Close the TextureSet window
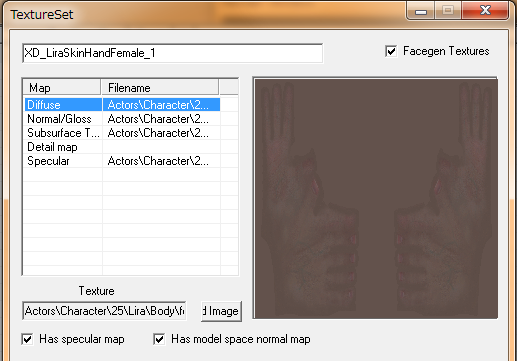Image resolution: width=517 pixels, height=361 pixels. pyautogui.click(x=485, y=11)
